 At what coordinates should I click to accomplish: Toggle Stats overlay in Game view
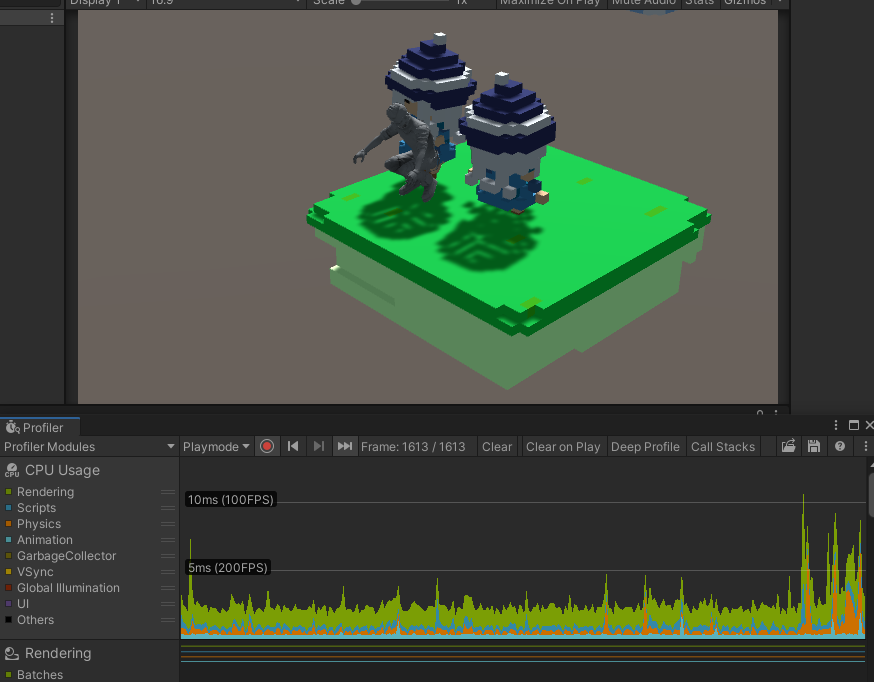coord(700,3)
